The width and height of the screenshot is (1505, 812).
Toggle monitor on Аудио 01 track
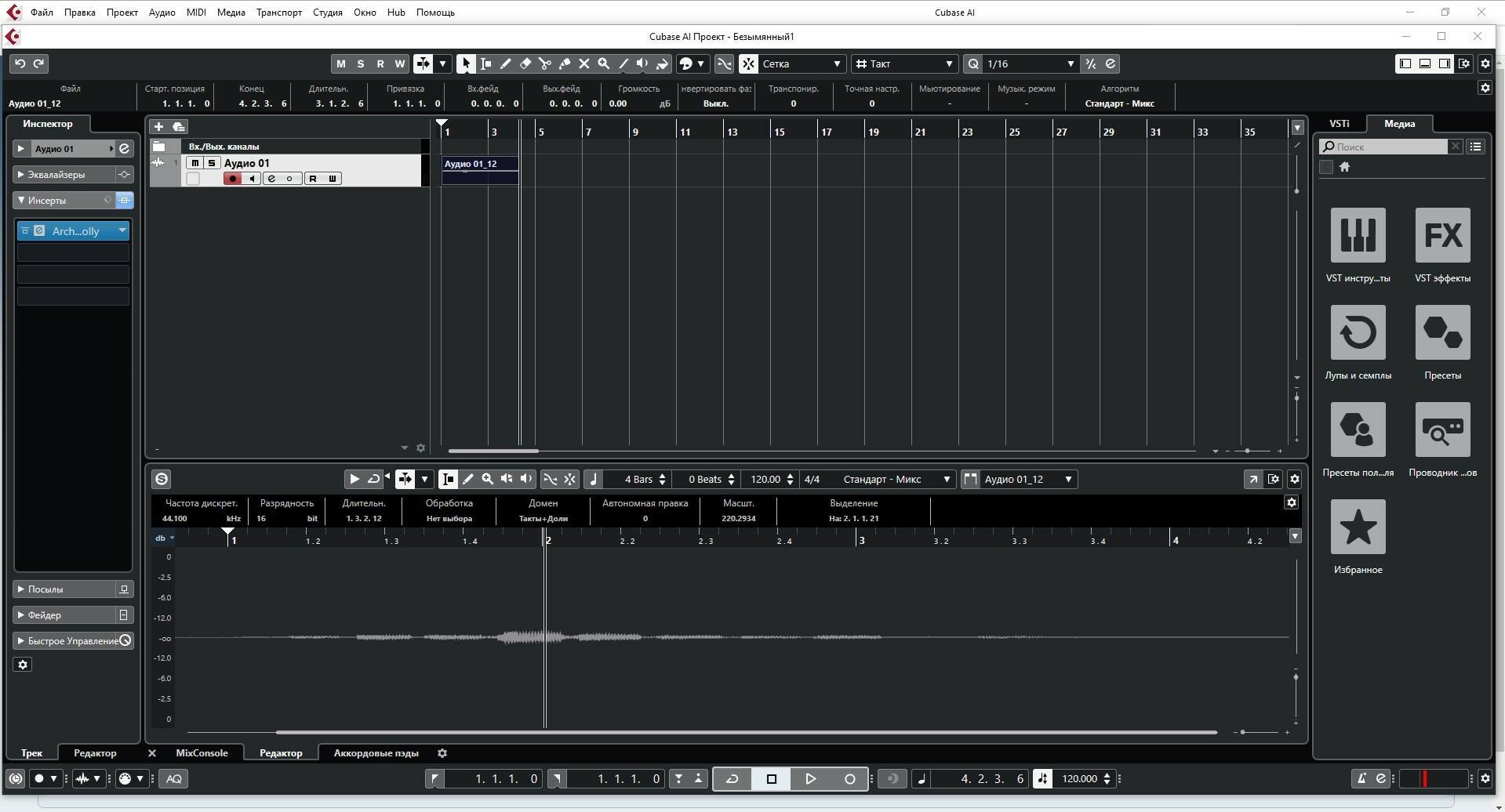coord(252,179)
